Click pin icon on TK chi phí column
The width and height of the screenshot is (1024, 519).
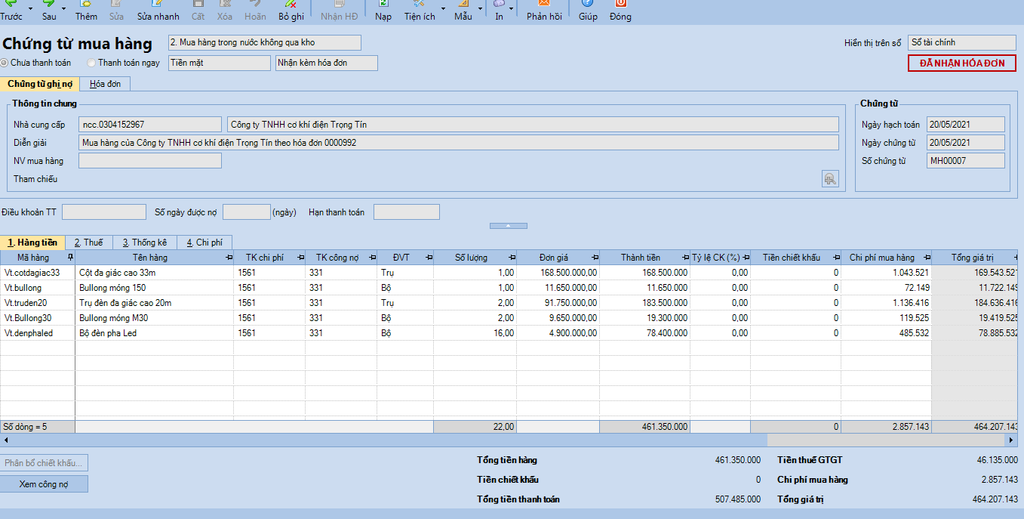point(300,258)
